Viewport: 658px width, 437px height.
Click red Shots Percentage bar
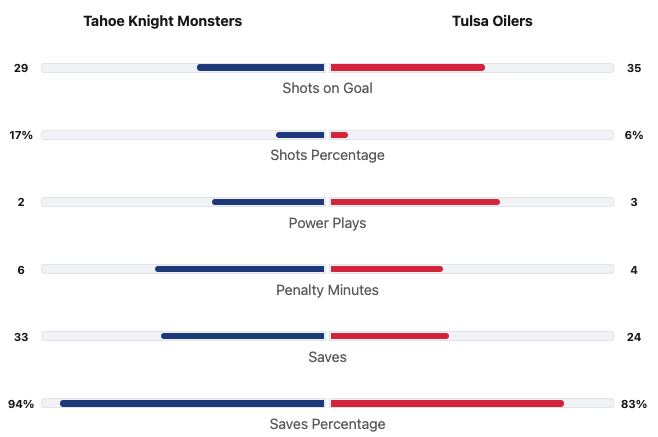[339, 135]
